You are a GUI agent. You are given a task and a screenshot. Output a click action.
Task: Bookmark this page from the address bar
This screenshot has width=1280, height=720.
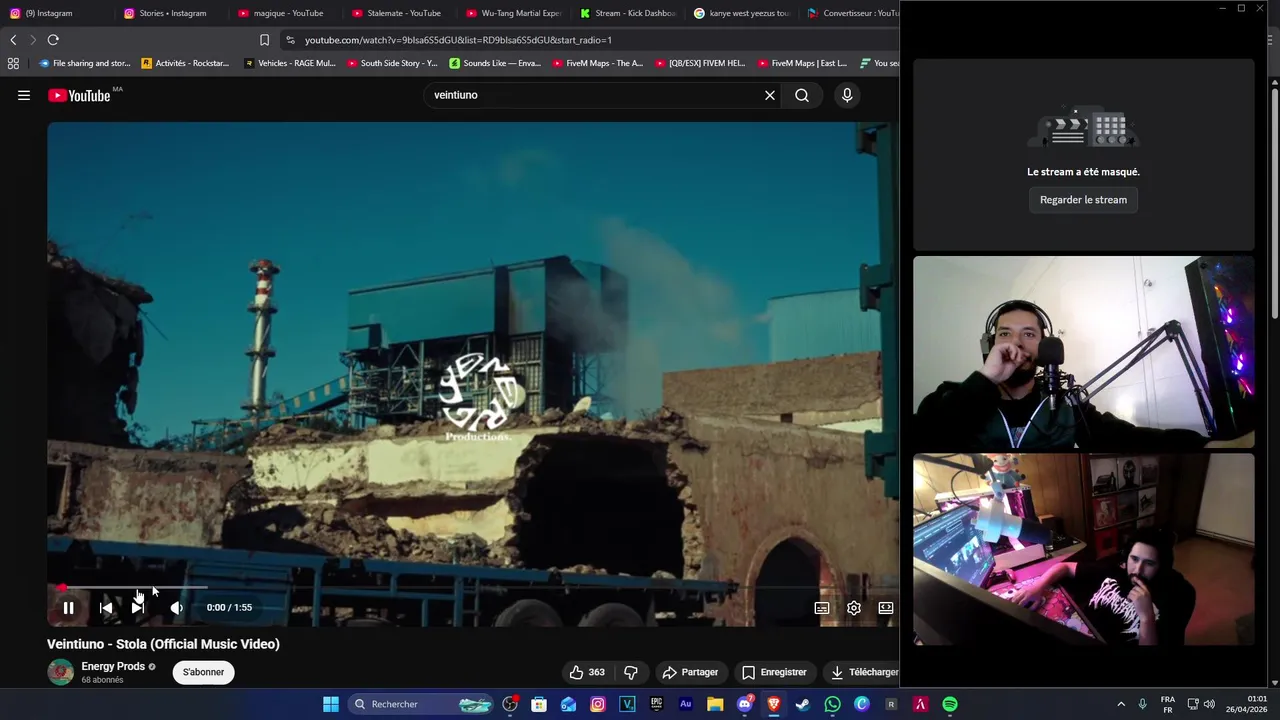264,40
